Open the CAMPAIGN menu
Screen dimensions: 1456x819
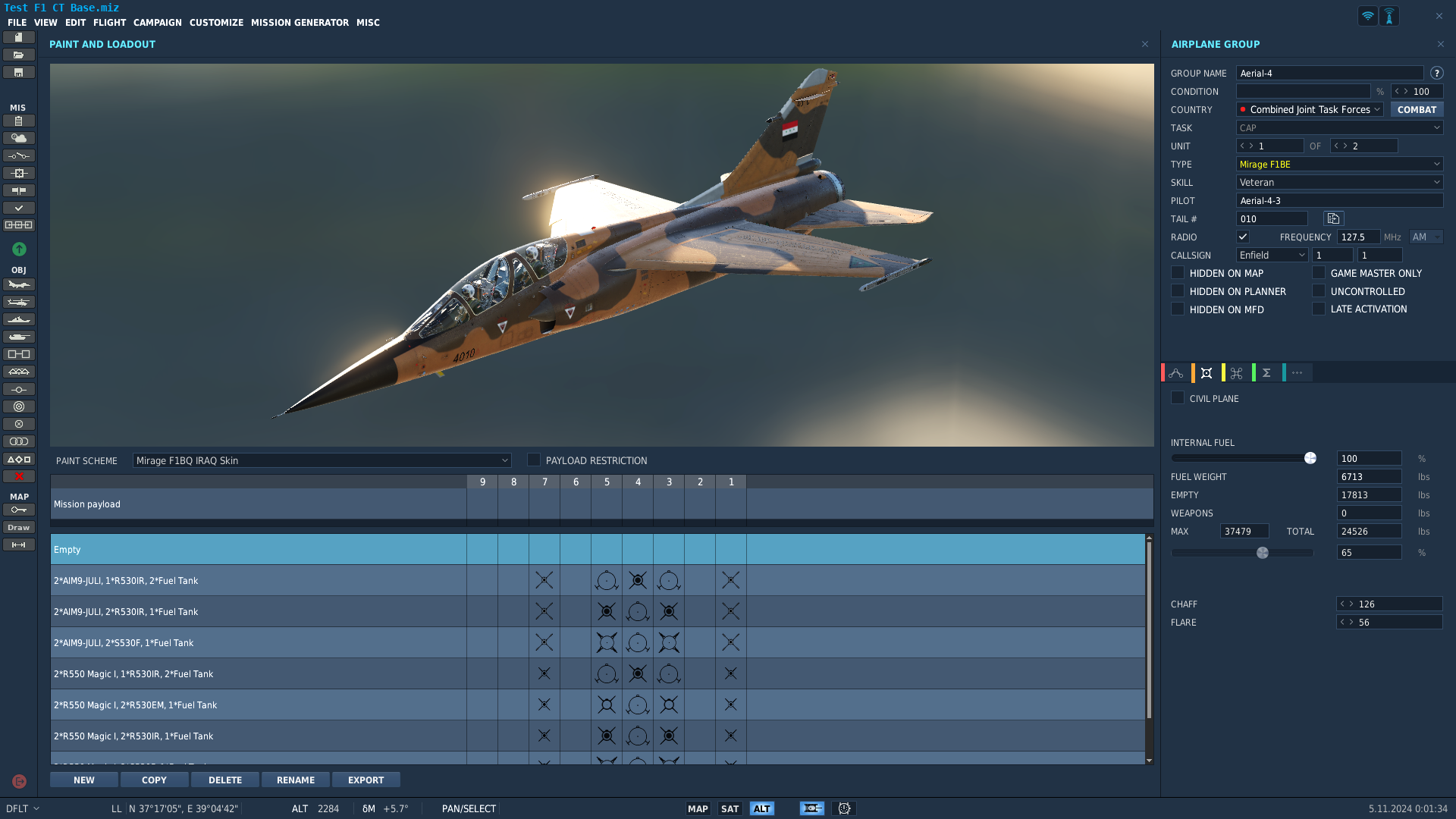point(158,22)
